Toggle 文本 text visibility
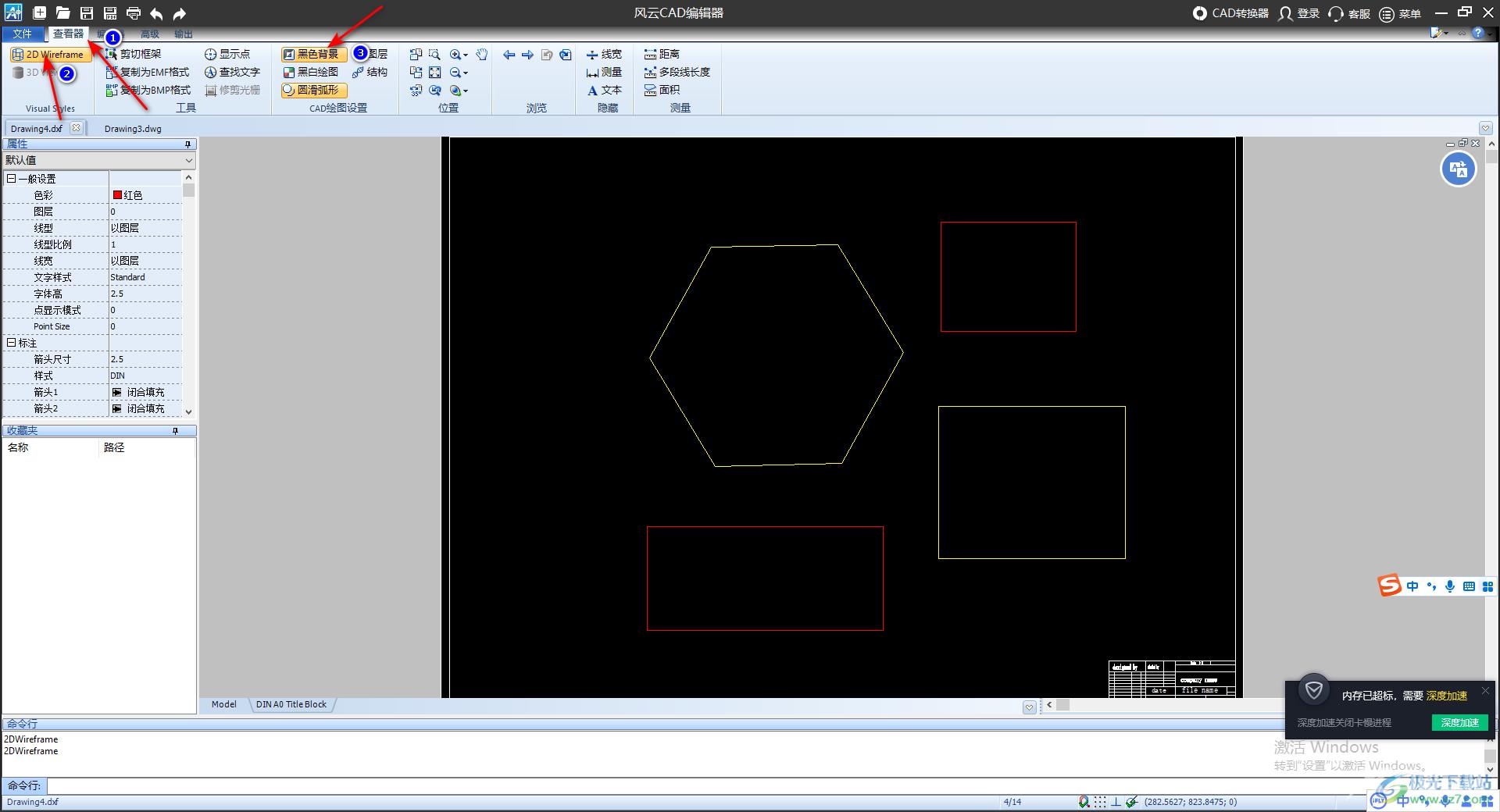The image size is (1500, 812). pyautogui.click(x=604, y=90)
